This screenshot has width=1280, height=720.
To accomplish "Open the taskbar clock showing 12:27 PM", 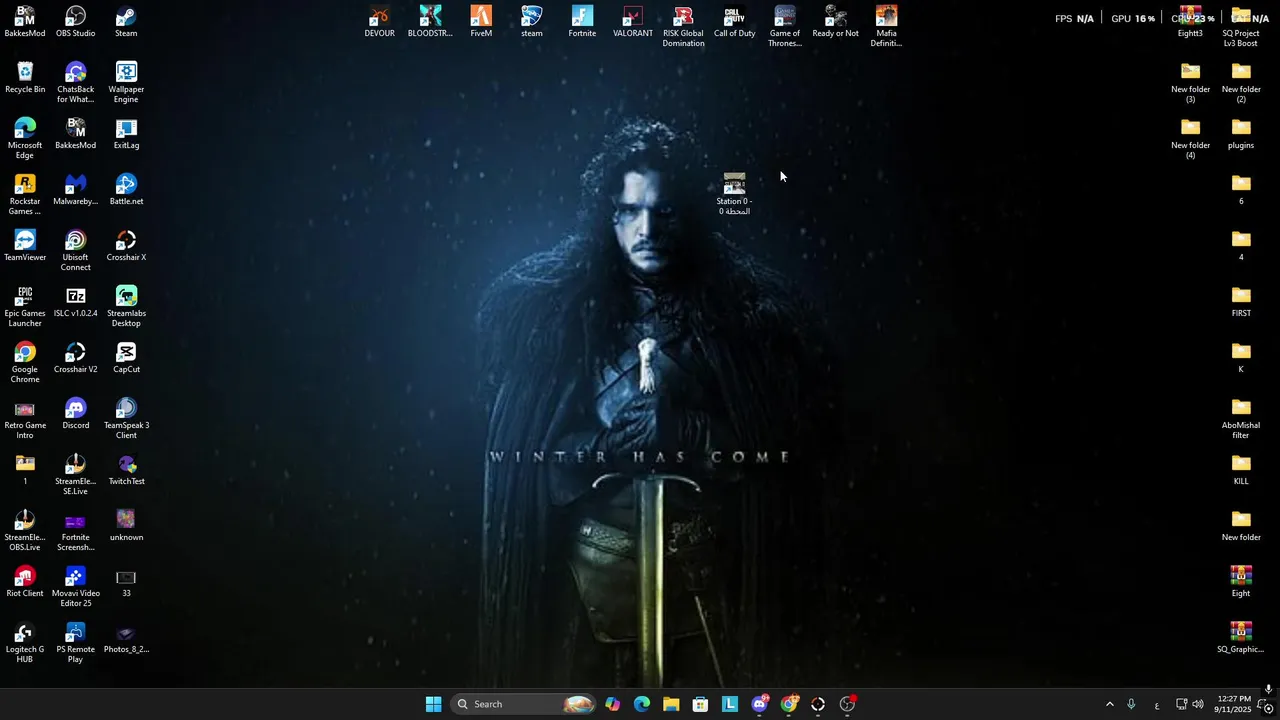I will pyautogui.click(x=1235, y=704).
